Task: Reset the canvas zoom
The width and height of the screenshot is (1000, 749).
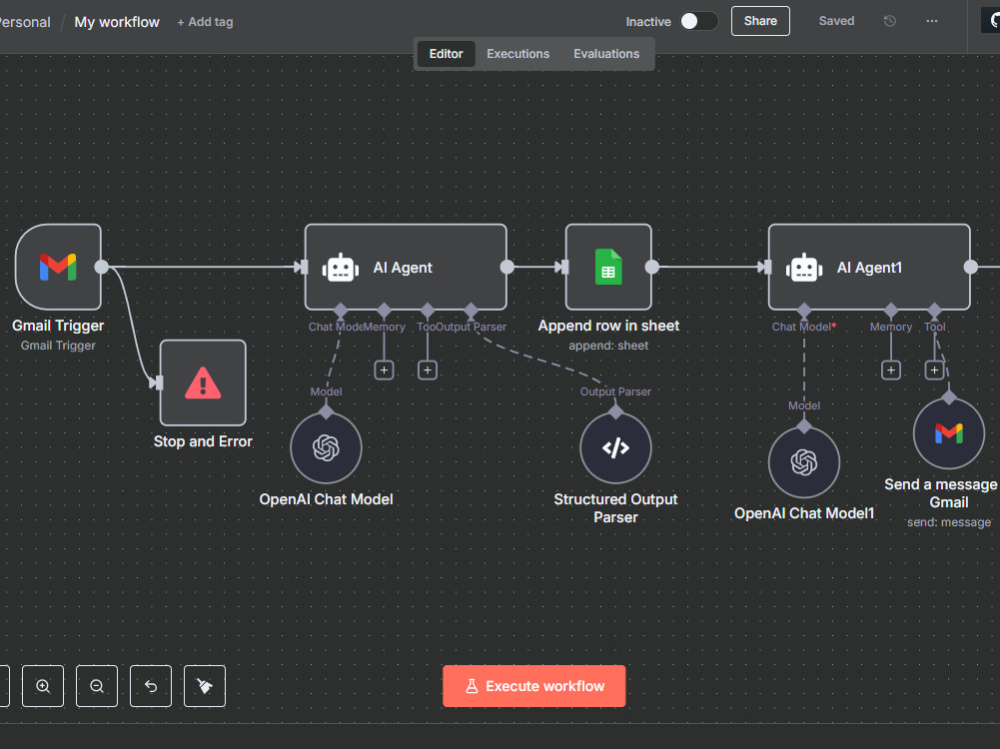Action: point(151,686)
